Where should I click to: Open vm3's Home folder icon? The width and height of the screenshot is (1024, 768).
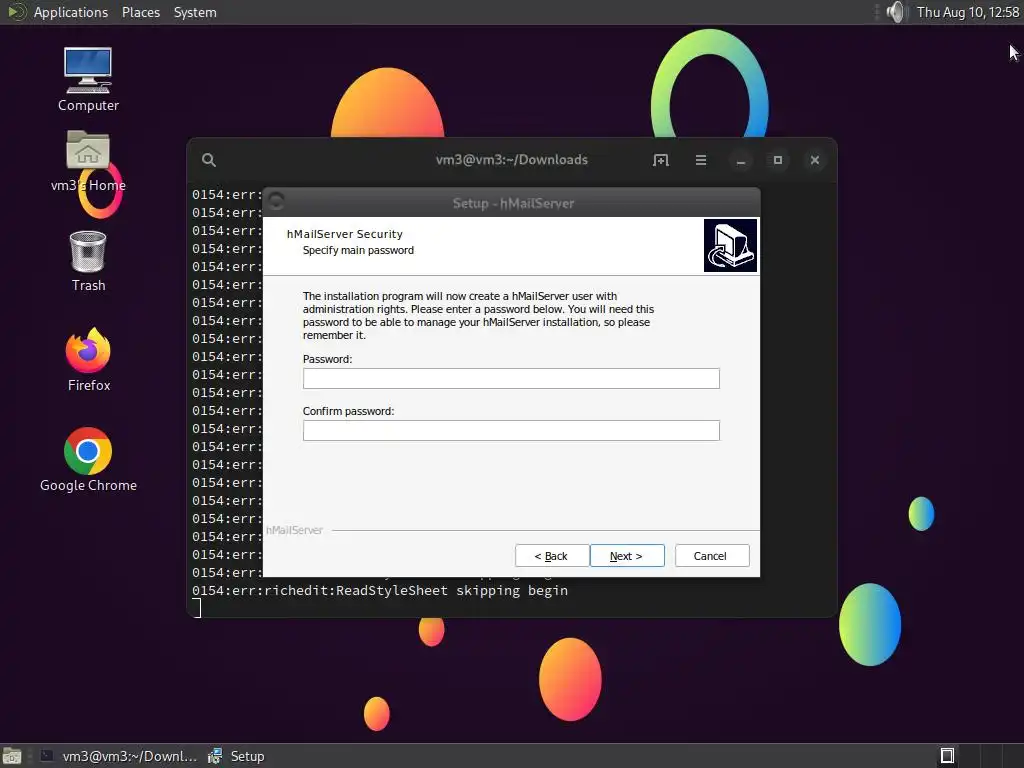[88, 160]
